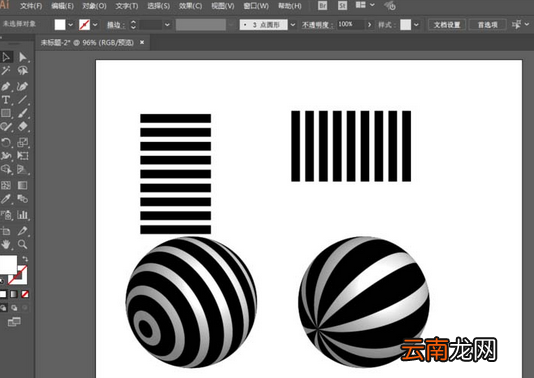This screenshot has height=378, width=534.
Task: Set paint mode to Color
Action: (3, 294)
